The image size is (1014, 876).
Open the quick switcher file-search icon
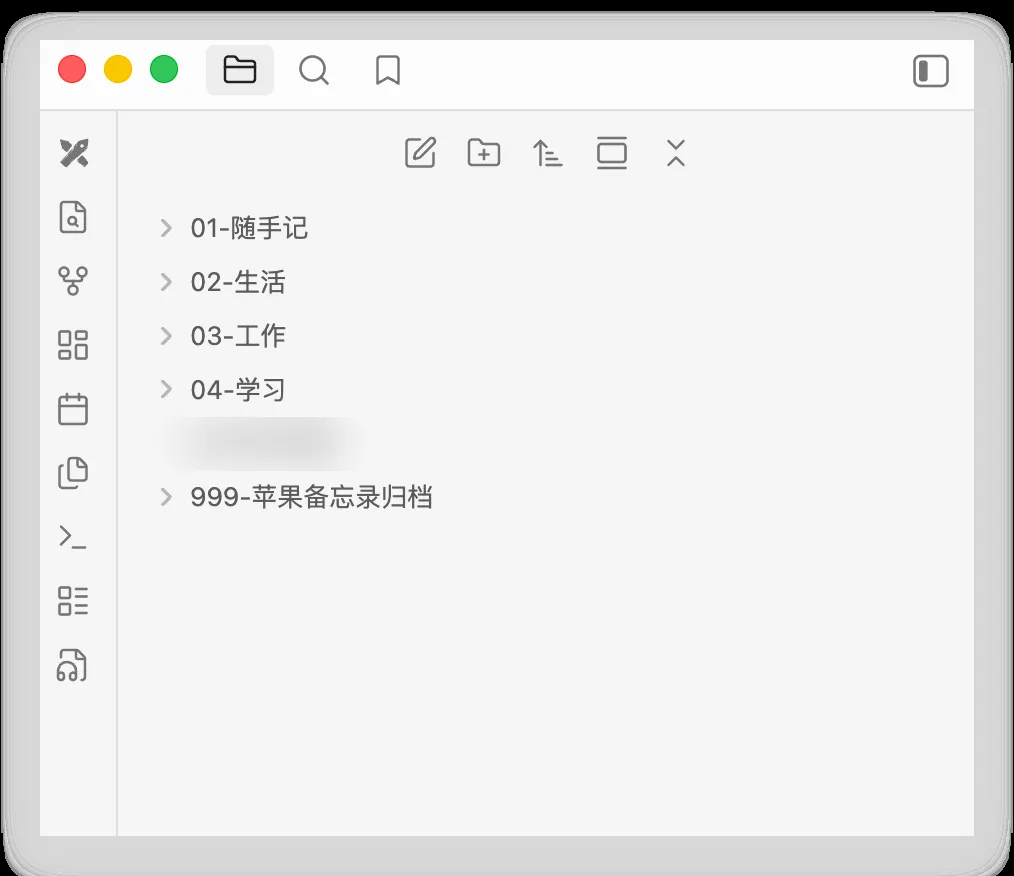(x=73, y=217)
